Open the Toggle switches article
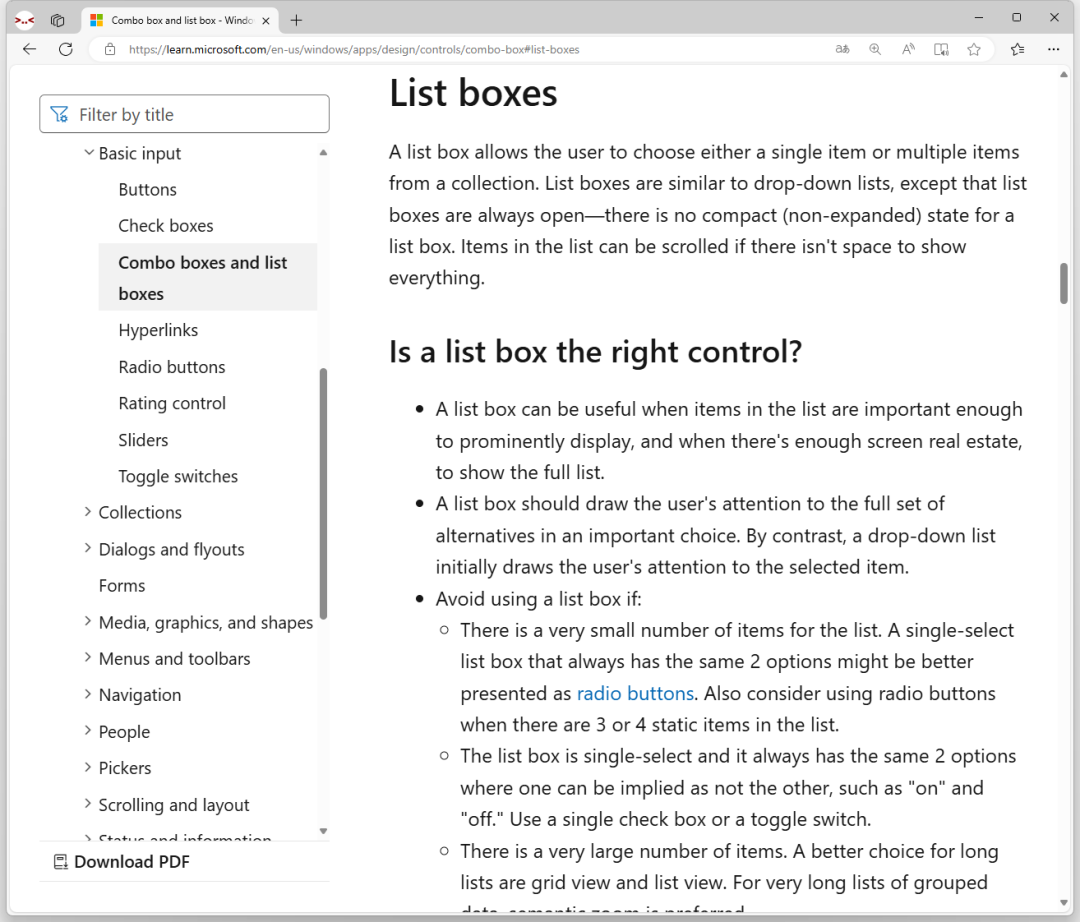Viewport: 1080px width, 922px height. [x=178, y=476]
